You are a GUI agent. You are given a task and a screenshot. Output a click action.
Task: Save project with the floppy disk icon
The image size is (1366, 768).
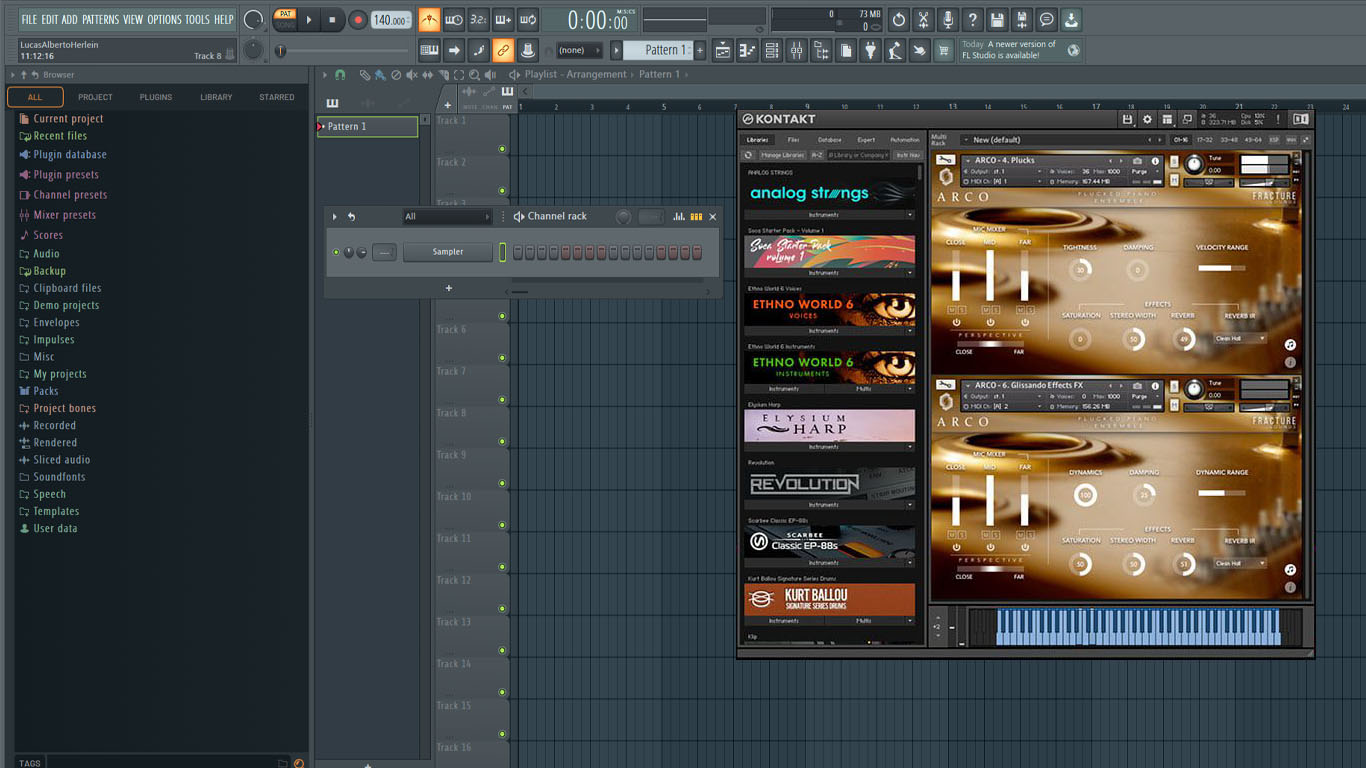pyautogui.click(x=997, y=19)
